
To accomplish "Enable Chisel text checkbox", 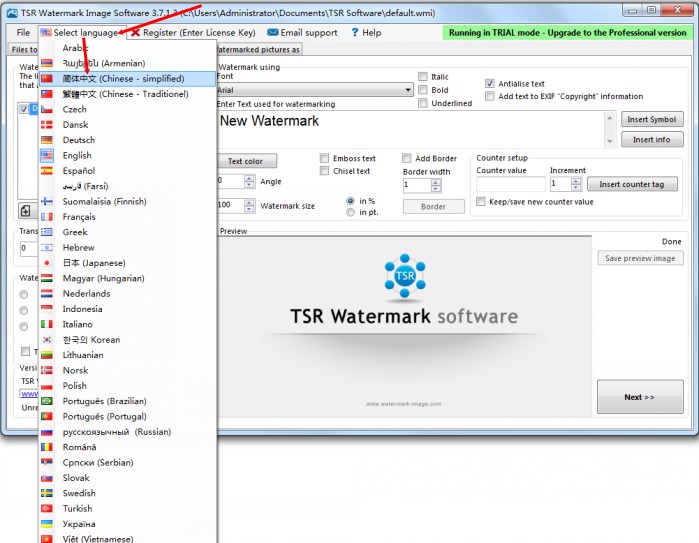I will (325, 171).
